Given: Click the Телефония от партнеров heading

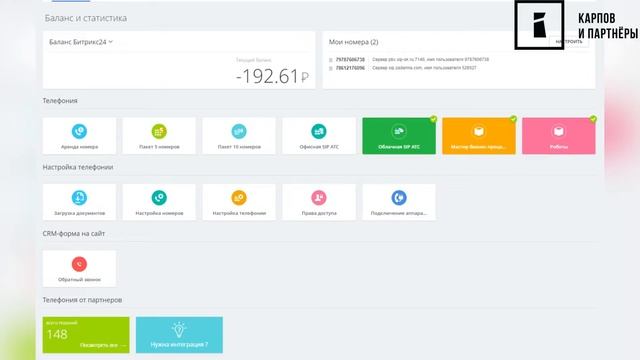Looking at the screenshot, I should point(82,300).
